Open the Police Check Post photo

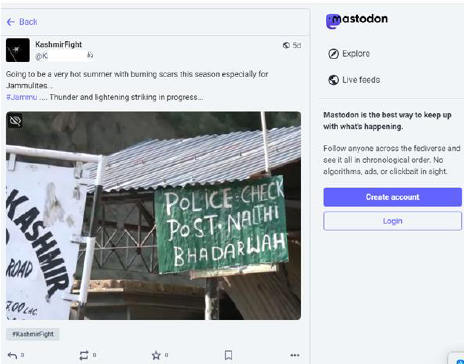[153, 216]
